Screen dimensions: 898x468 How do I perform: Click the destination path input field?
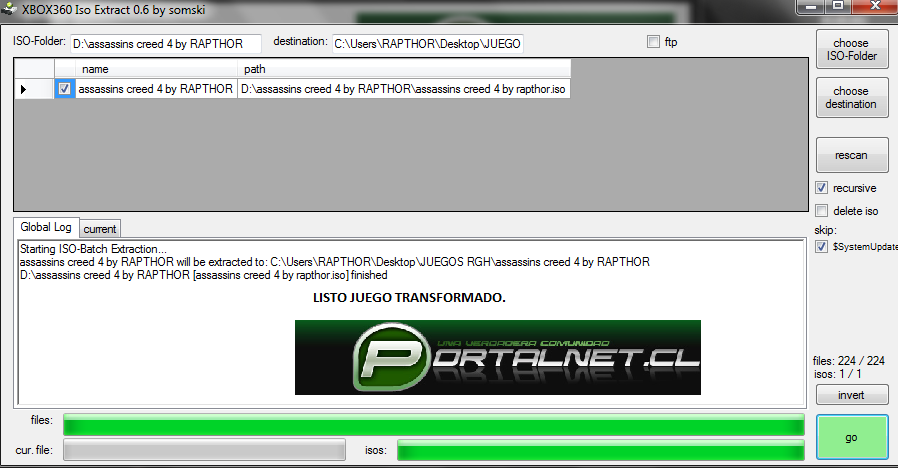click(x=427, y=44)
